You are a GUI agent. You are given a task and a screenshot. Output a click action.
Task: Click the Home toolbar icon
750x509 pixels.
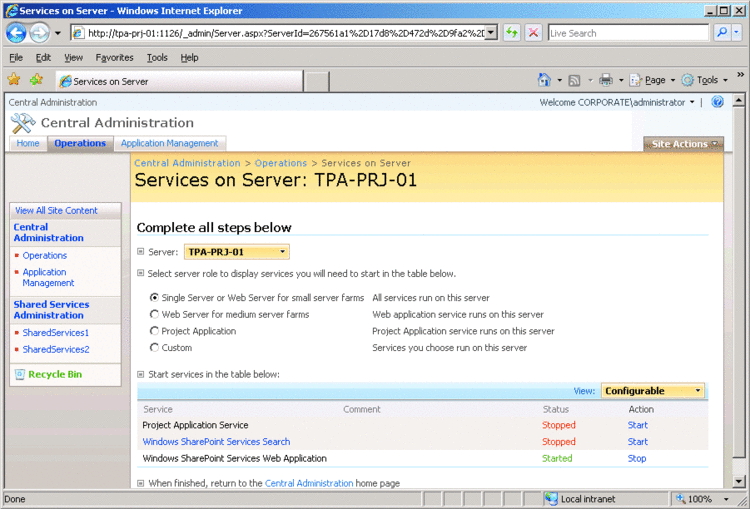click(x=544, y=80)
